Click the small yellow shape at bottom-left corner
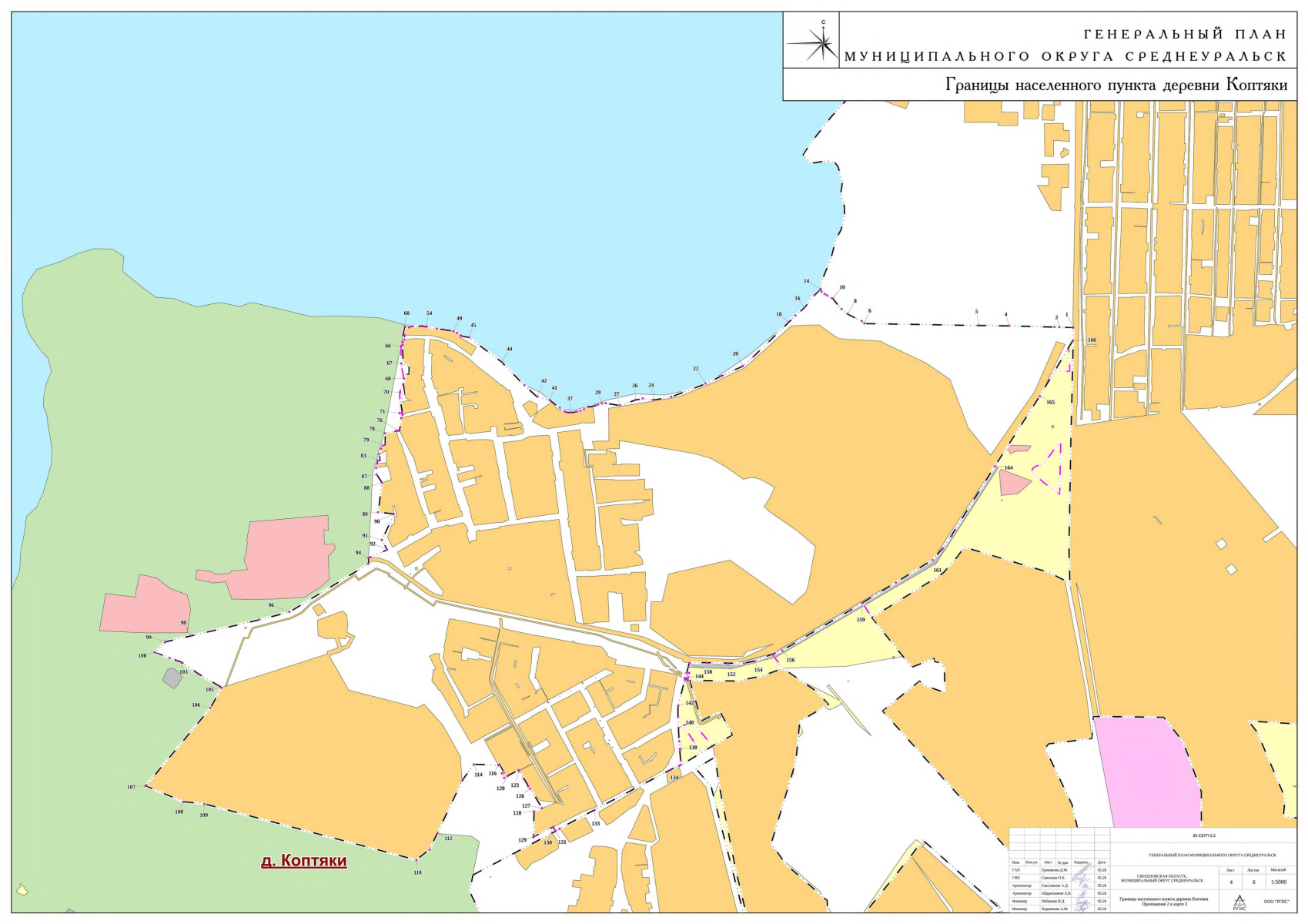1308x924 pixels. coord(22,889)
